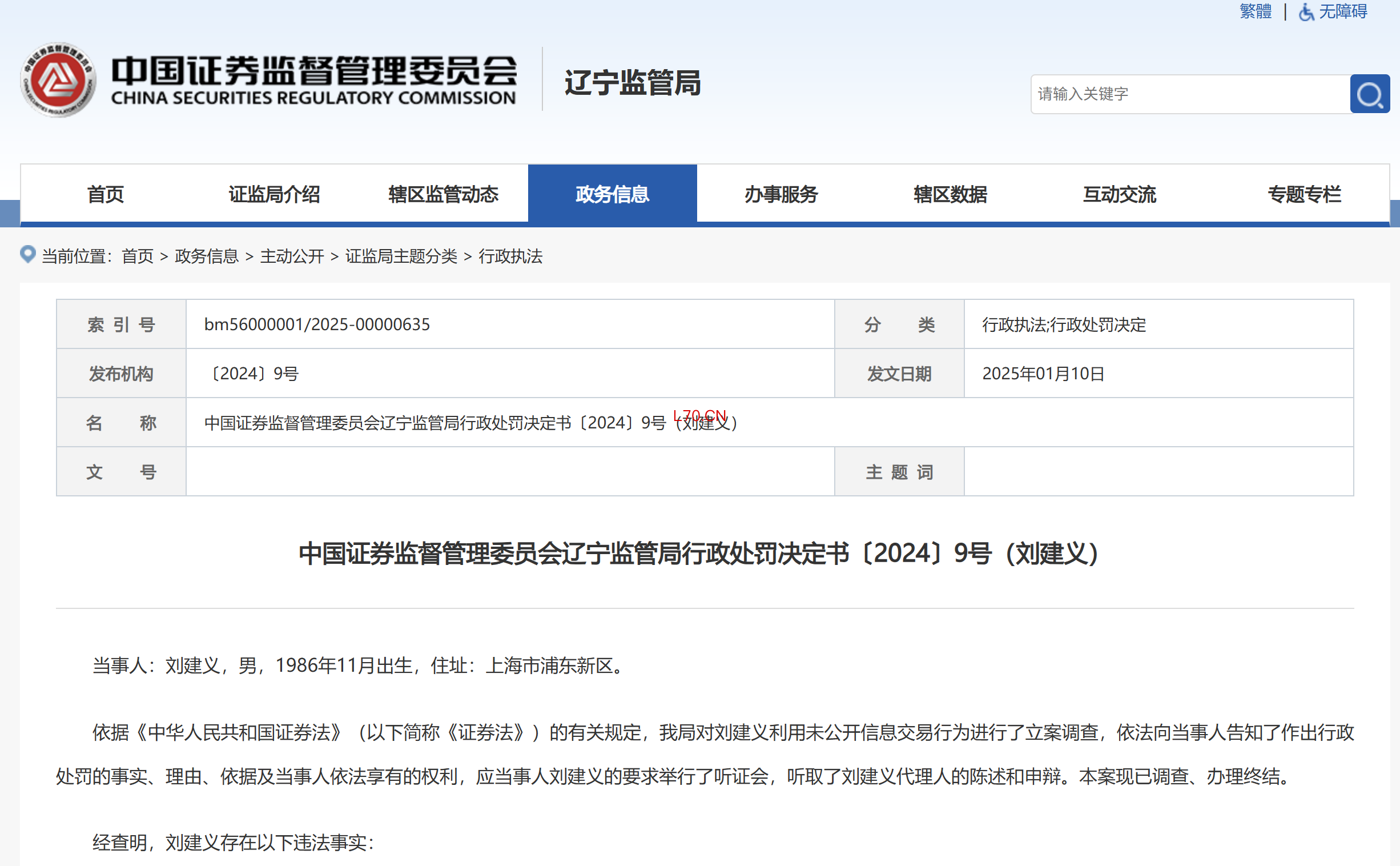
Task: Click 行政执法 breadcrumb link
Action: click(x=510, y=256)
